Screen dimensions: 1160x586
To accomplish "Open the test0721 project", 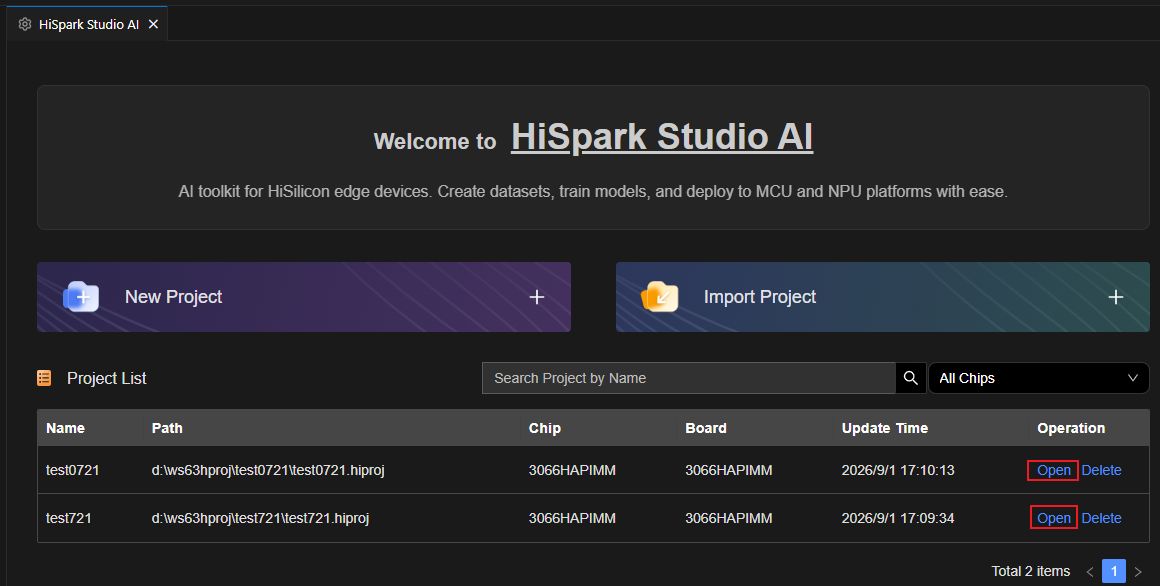I will coord(1053,471).
